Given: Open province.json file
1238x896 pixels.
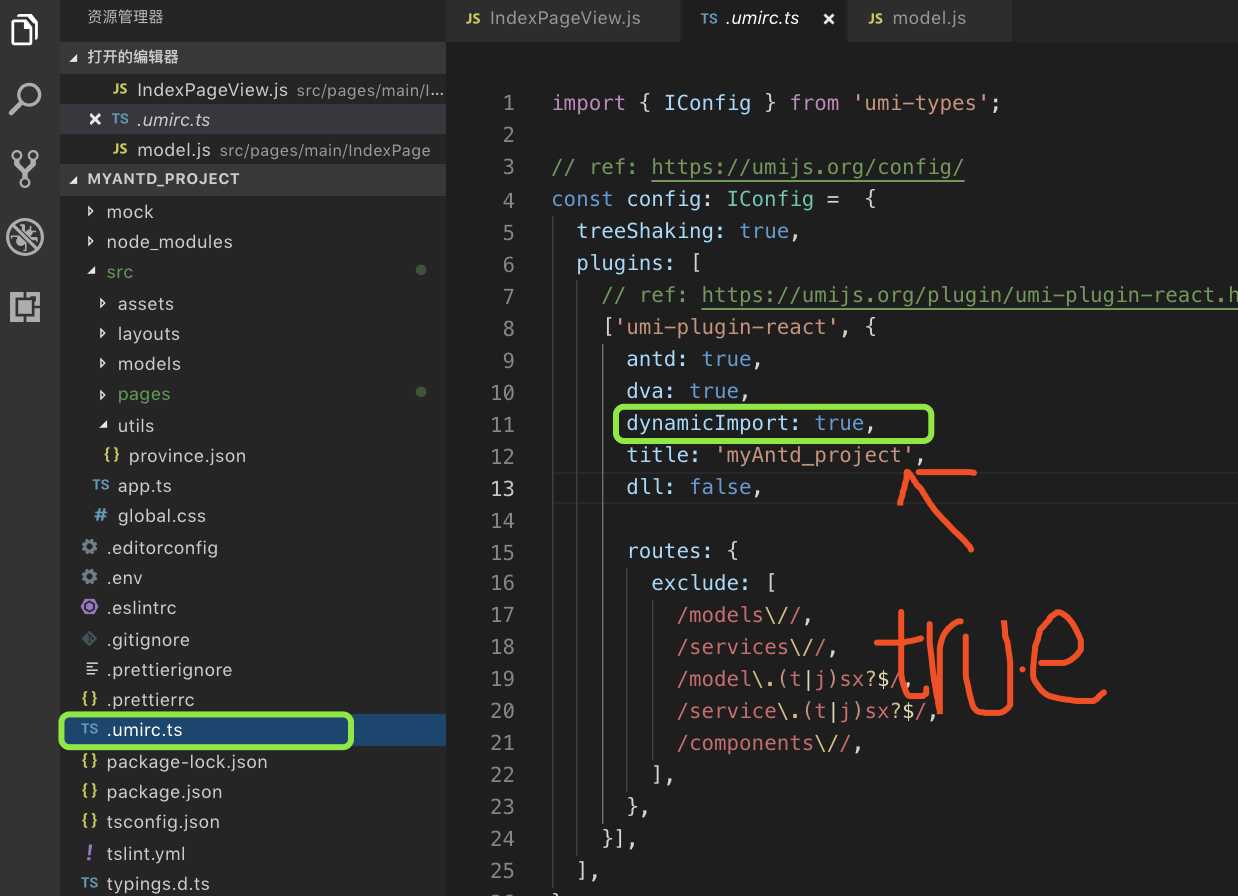Looking at the screenshot, I should coord(187,456).
